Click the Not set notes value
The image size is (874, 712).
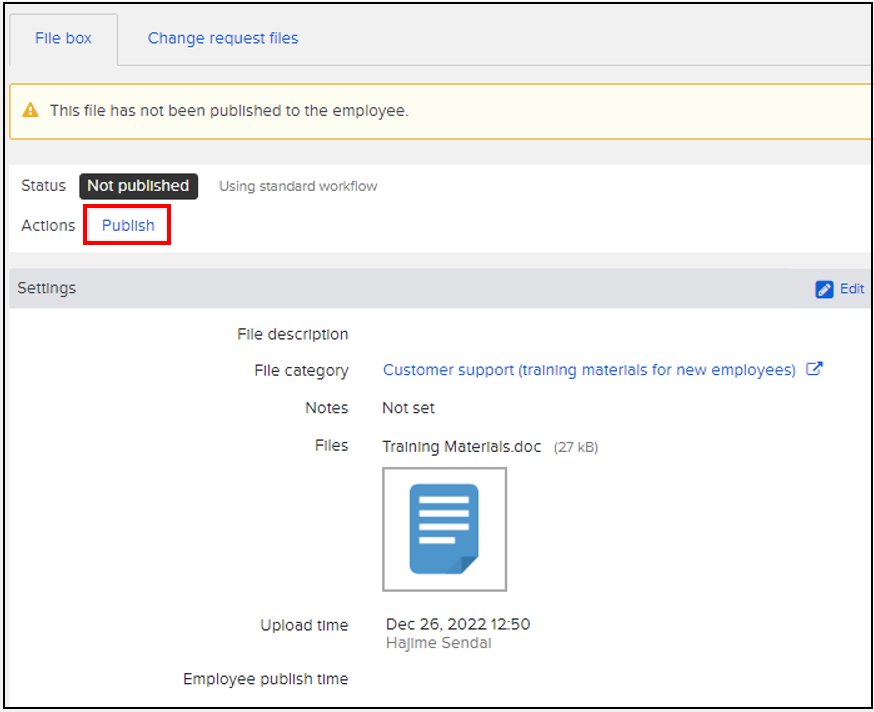point(408,408)
